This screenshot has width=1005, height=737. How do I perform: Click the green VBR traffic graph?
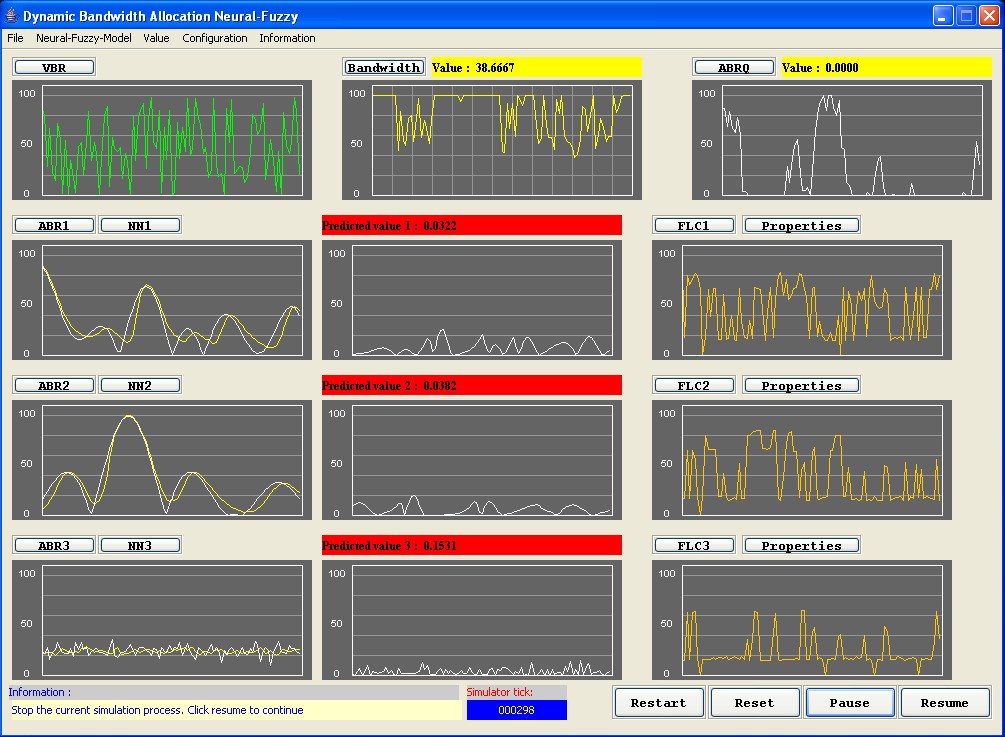coord(172,143)
